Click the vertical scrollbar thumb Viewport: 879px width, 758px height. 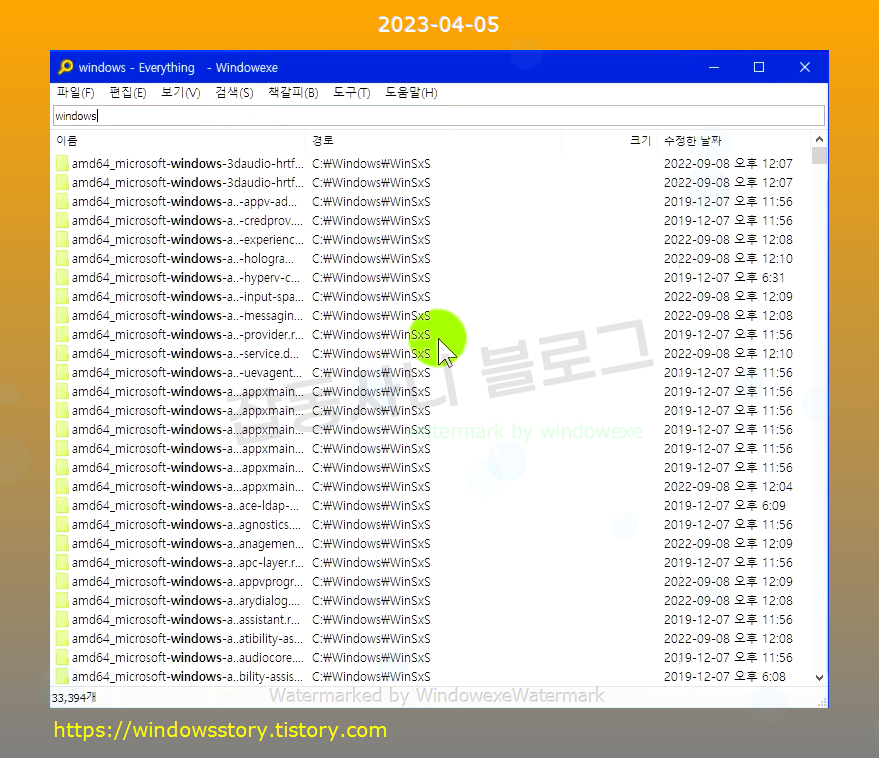coord(819,155)
